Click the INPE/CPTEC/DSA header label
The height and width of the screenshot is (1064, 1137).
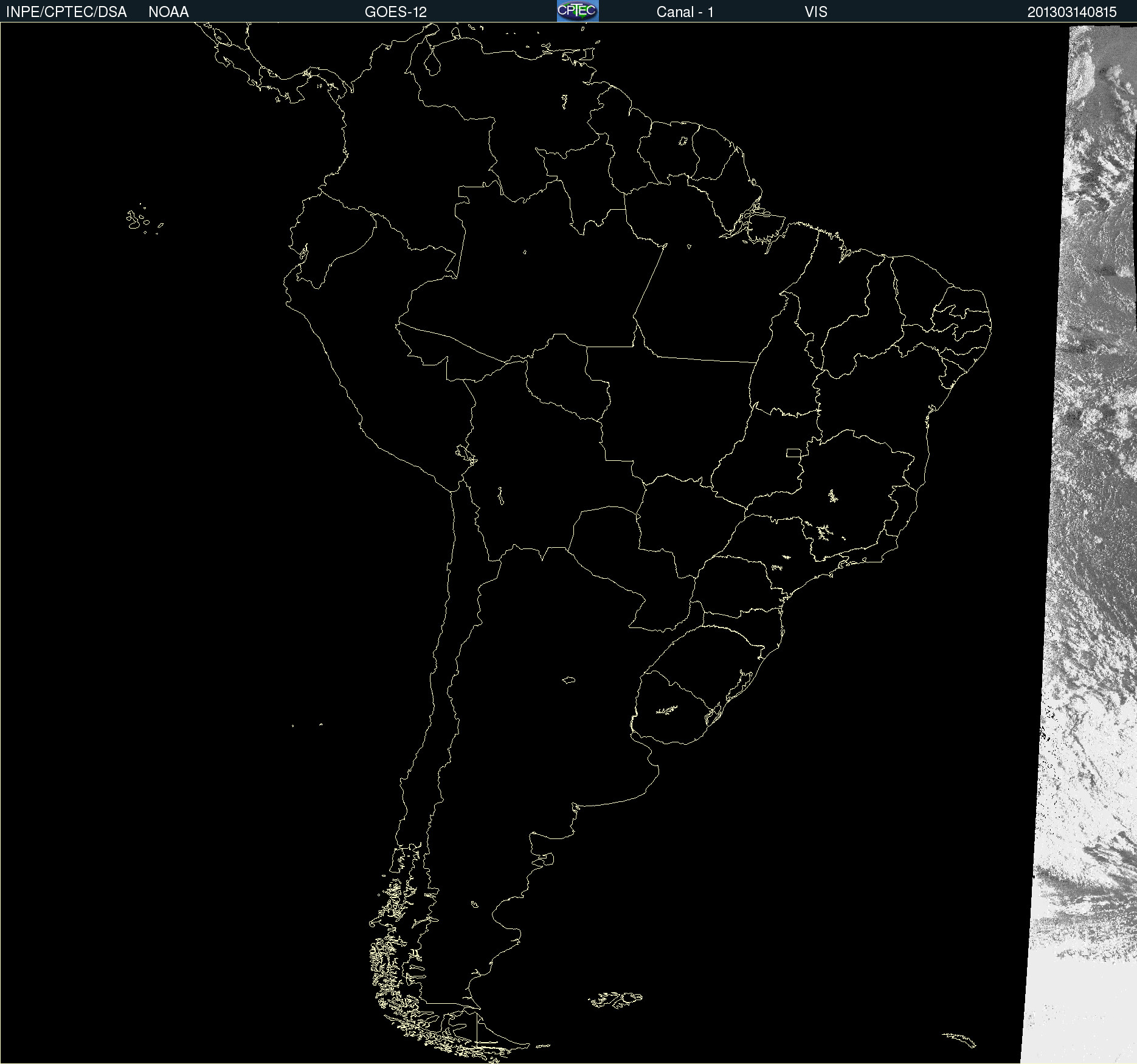[x=66, y=12]
